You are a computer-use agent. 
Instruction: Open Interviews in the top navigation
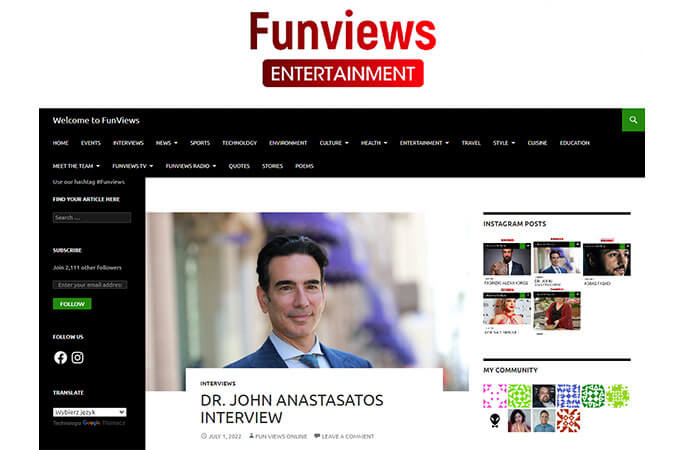128,143
